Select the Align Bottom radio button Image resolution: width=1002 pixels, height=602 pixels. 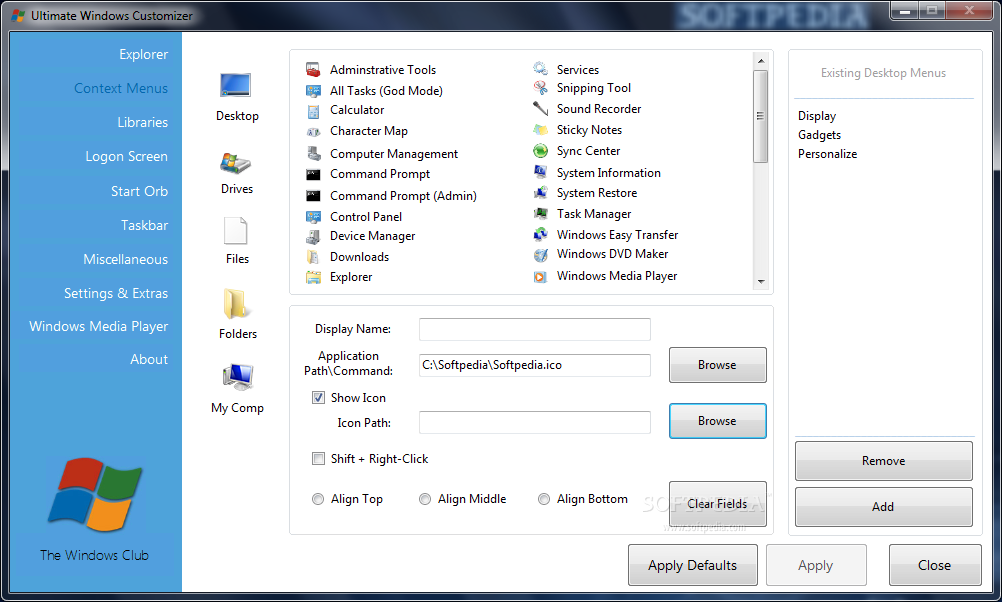[544, 499]
